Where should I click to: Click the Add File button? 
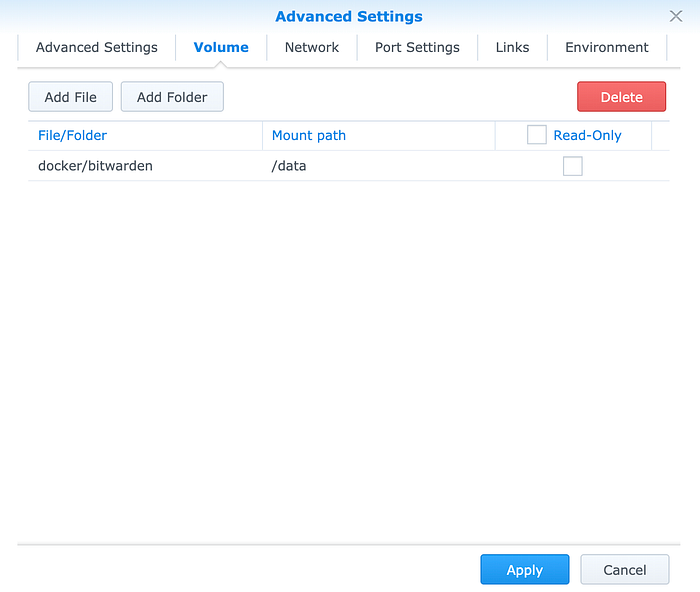[x=71, y=97]
